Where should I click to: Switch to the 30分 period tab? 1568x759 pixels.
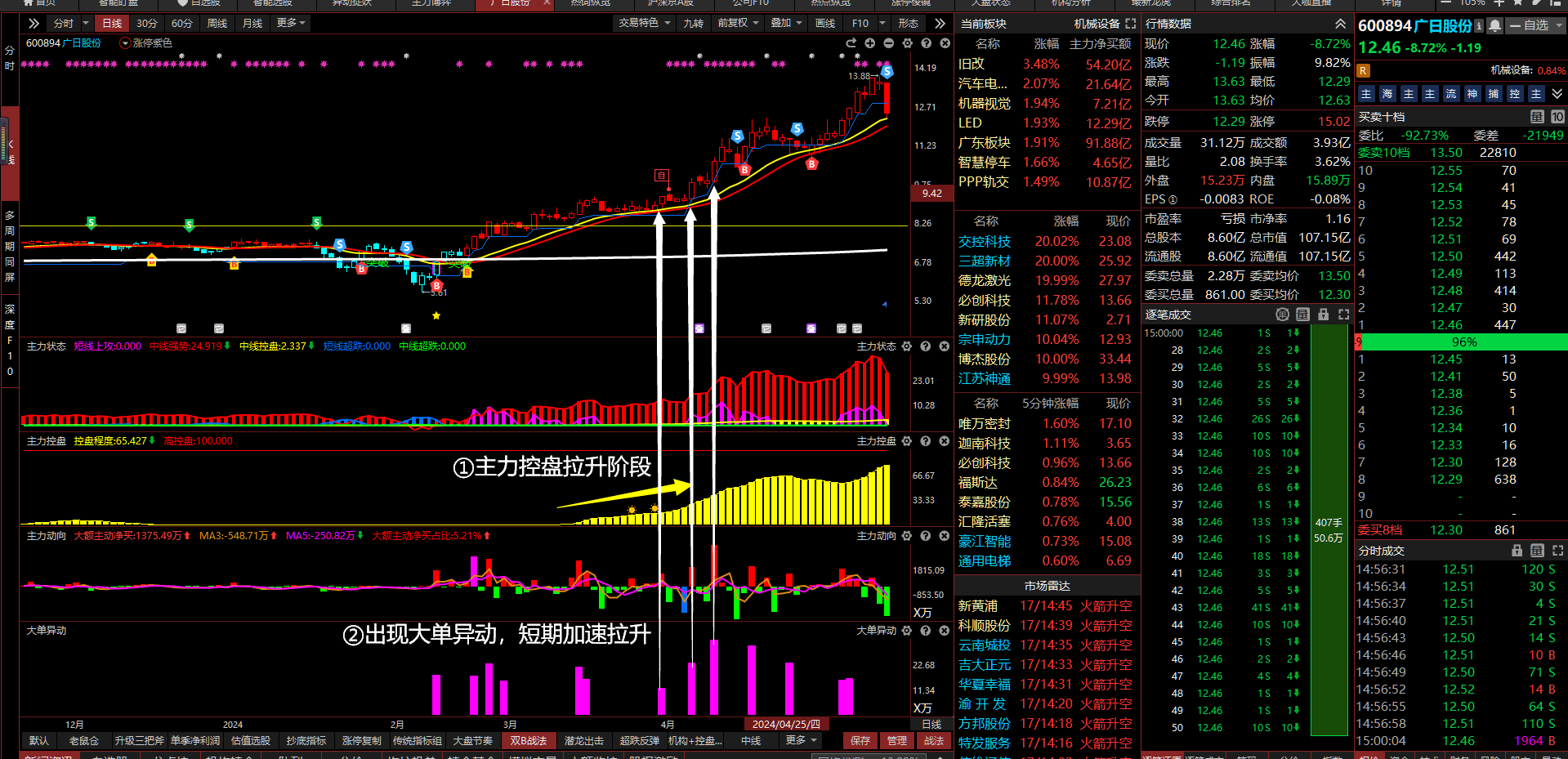point(147,23)
